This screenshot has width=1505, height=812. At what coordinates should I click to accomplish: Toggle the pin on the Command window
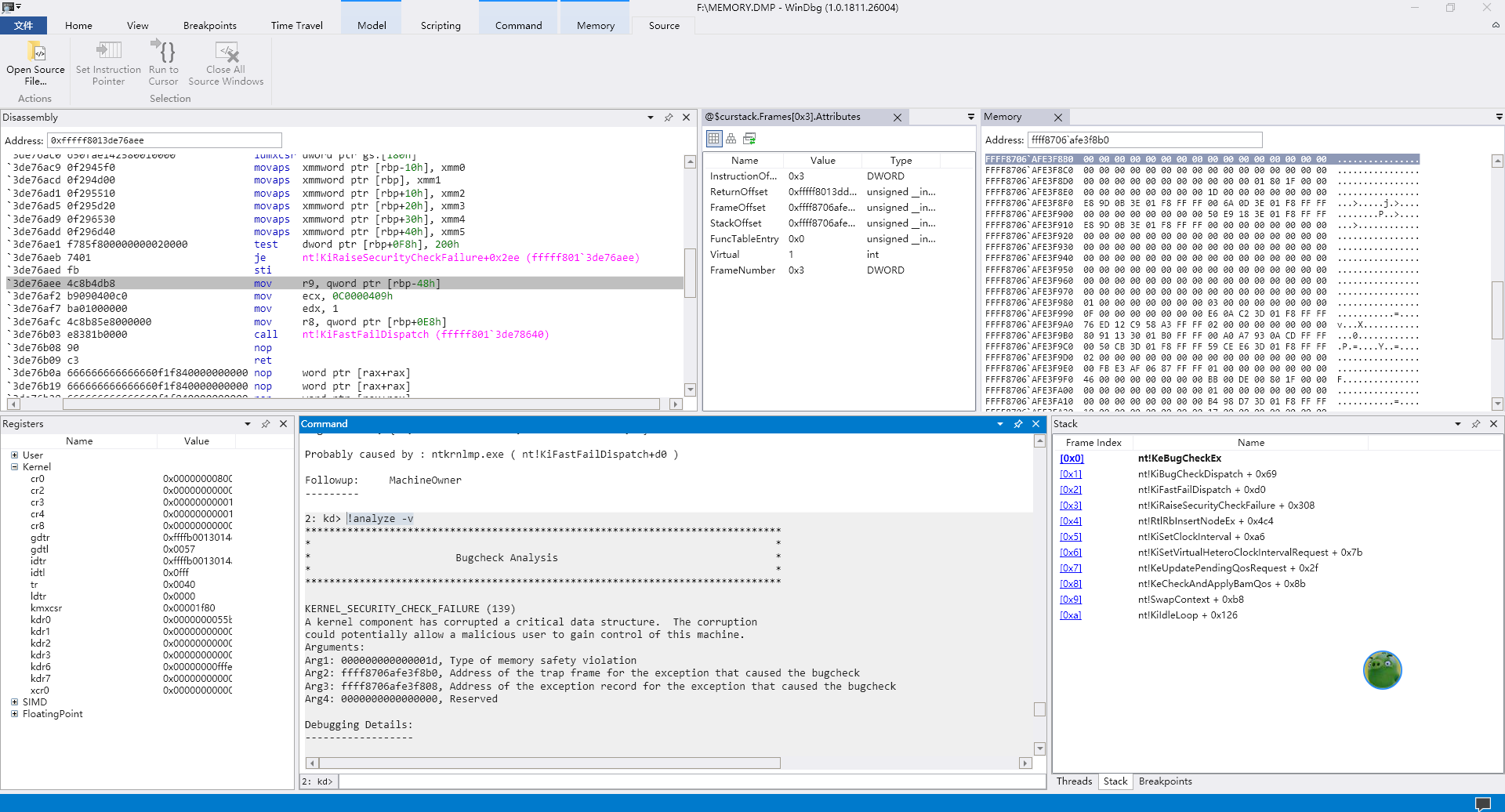coord(1018,424)
